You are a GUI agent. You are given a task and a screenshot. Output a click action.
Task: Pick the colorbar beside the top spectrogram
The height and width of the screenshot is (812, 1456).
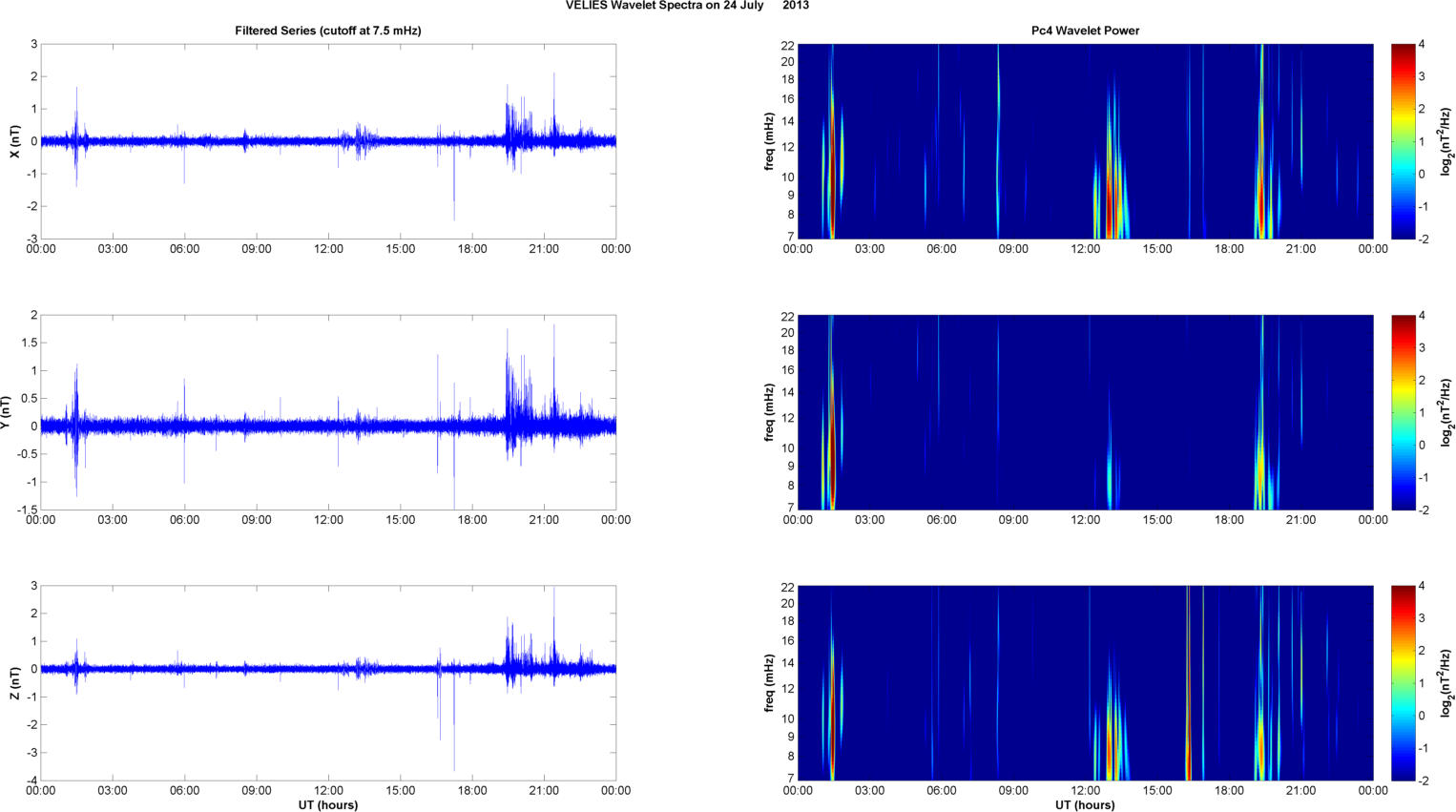pos(1404,141)
